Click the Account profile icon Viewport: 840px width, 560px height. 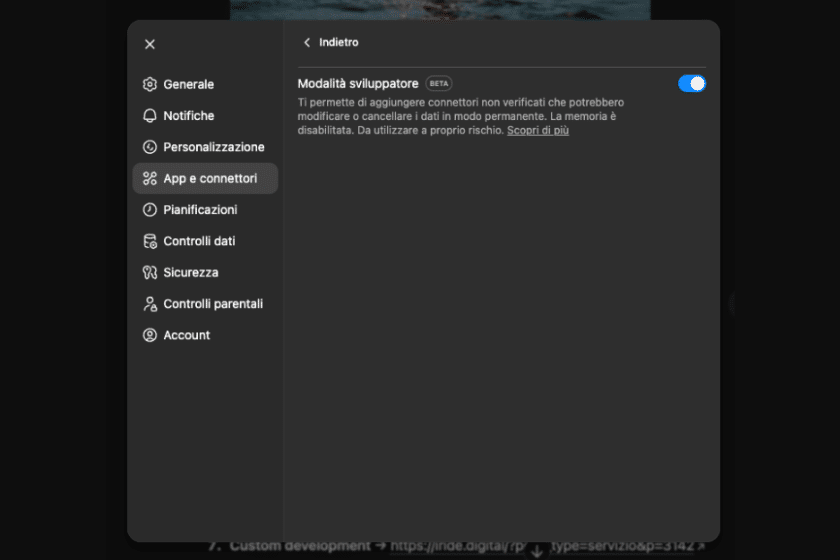149,335
